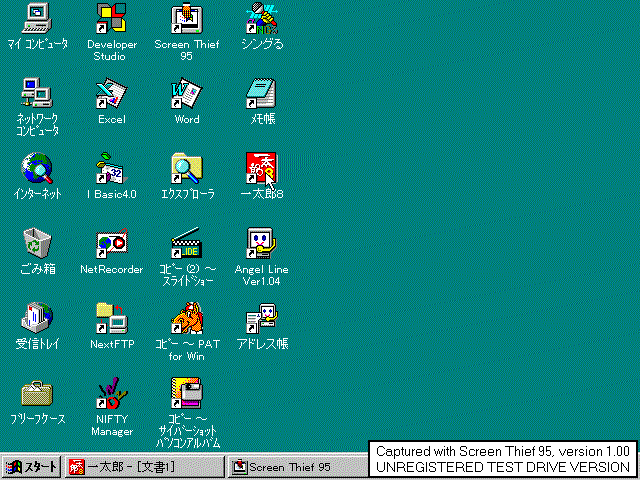Image resolution: width=640 pixels, height=480 pixels.
Task: Click the NIFTY Manager shortcut icon
Action: pos(111,393)
